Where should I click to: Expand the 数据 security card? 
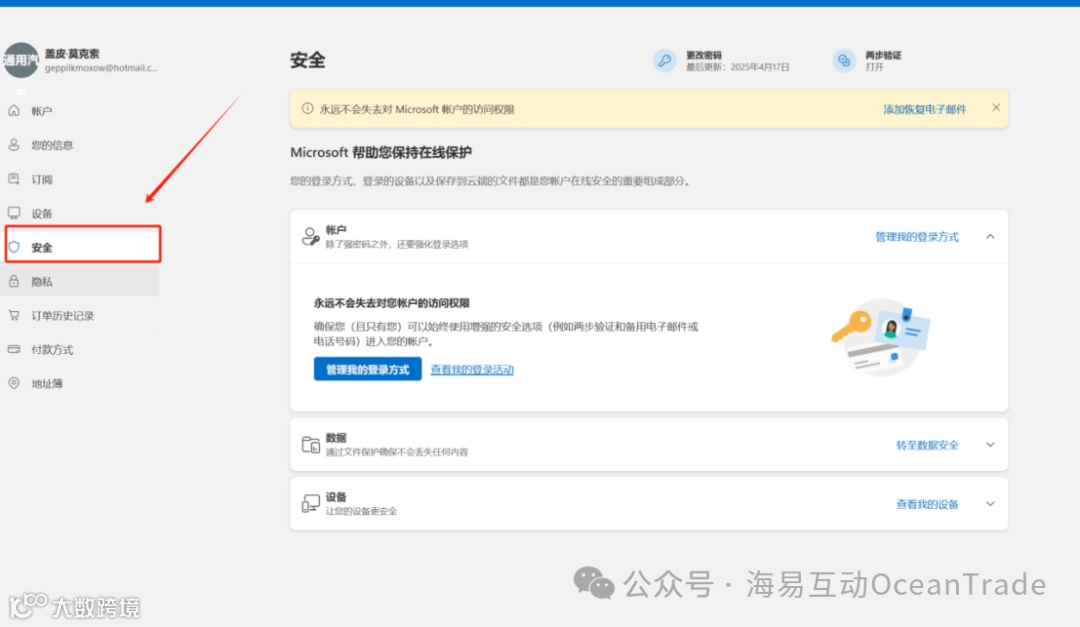[990, 444]
